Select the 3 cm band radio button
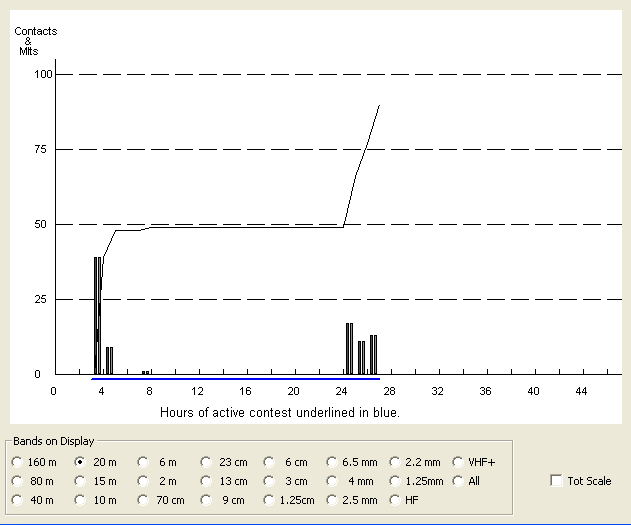The width and height of the screenshot is (631, 525). (270, 481)
